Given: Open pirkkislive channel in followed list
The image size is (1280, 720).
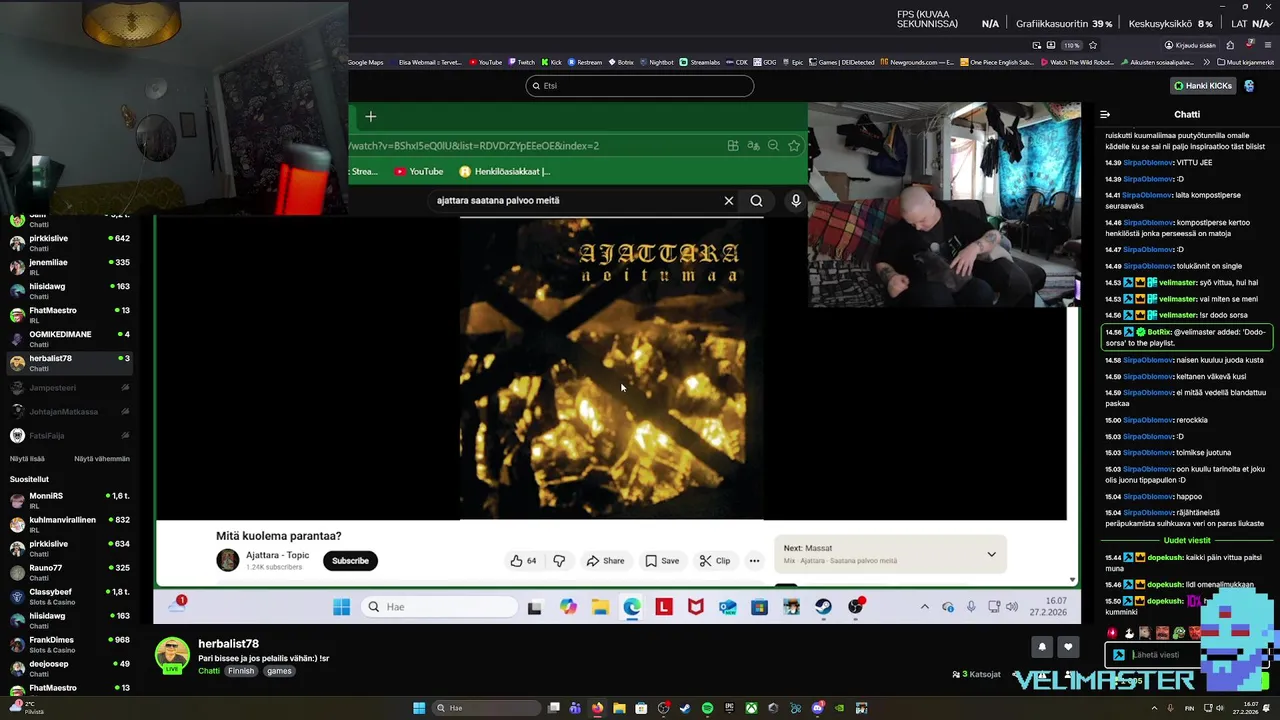Looking at the screenshot, I should pos(70,243).
